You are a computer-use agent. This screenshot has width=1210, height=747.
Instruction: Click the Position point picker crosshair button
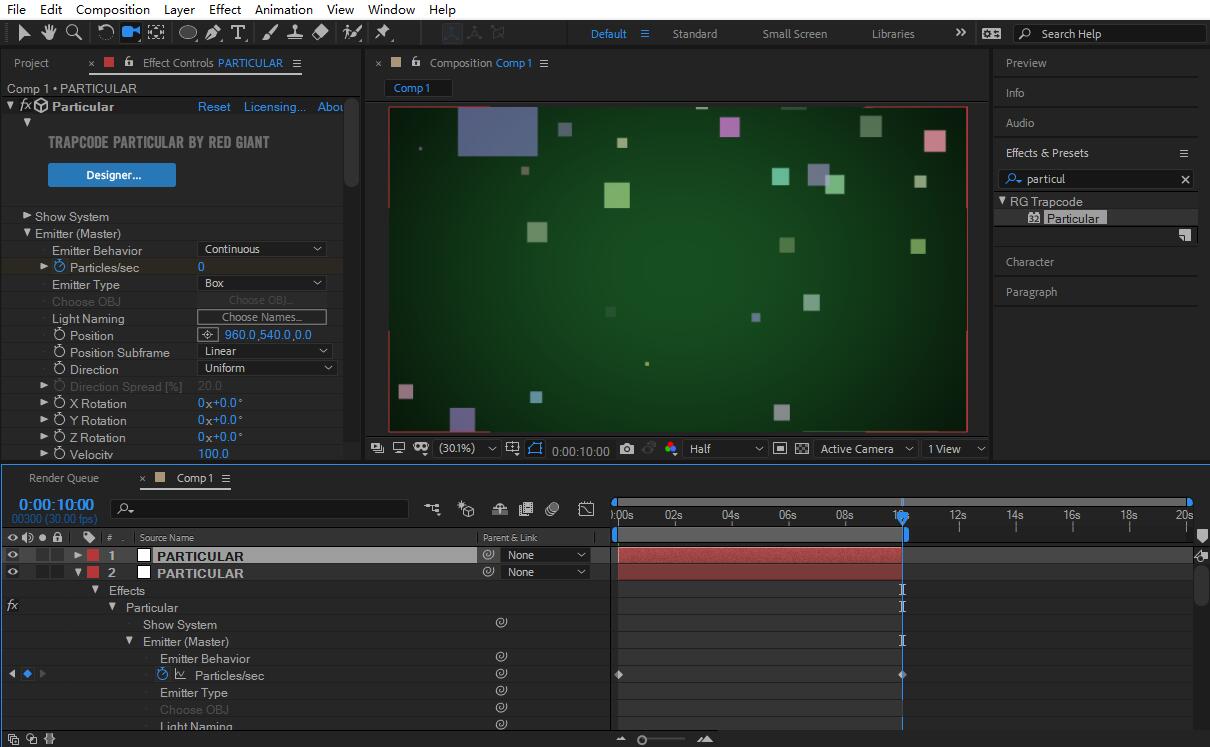208,335
